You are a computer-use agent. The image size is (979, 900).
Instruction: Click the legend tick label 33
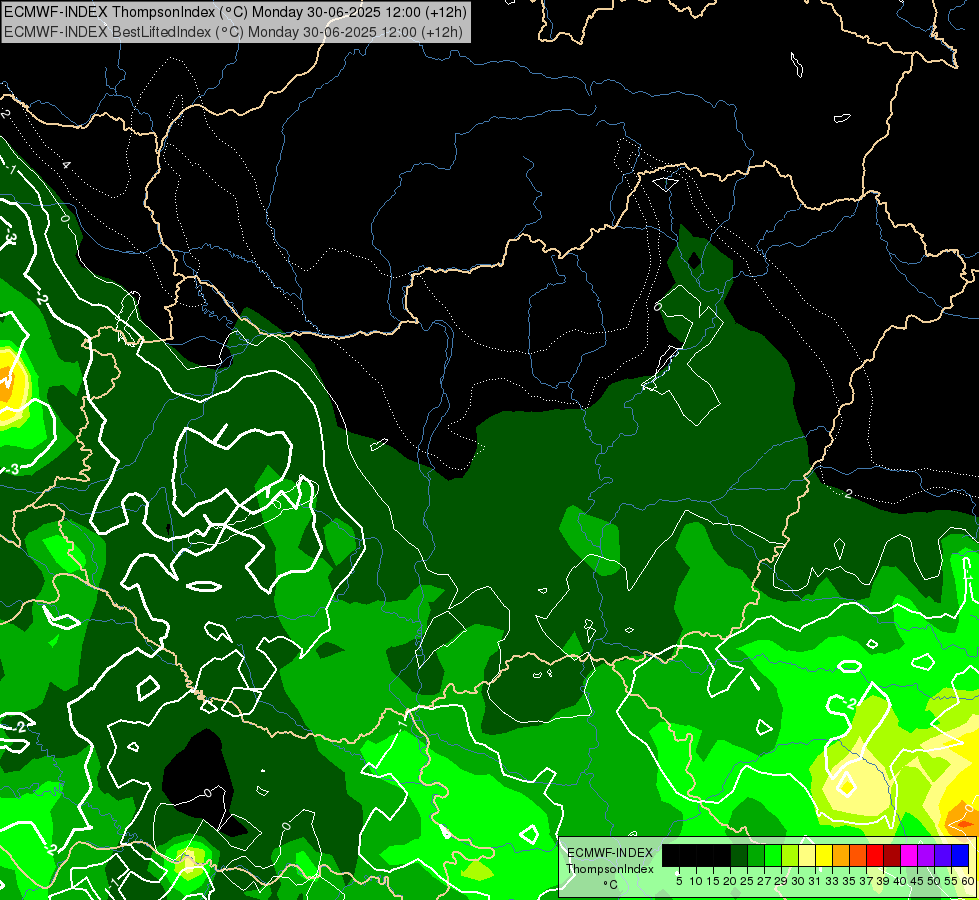832,881
